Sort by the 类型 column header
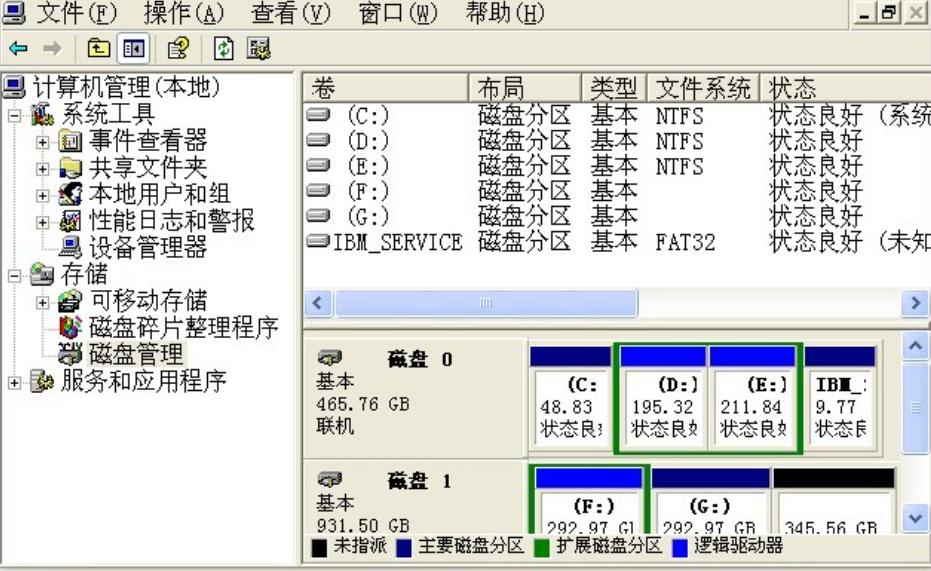The image size is (931, 571). pos(614,88)
